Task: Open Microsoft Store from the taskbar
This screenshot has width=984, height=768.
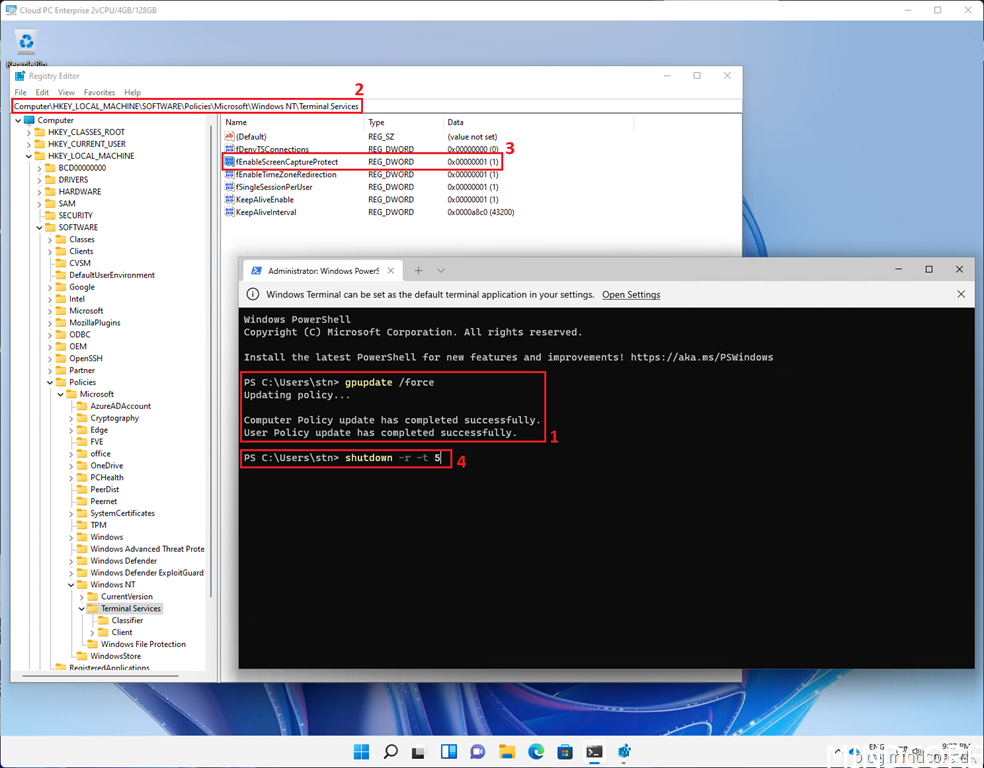Action: click(565, 752)
